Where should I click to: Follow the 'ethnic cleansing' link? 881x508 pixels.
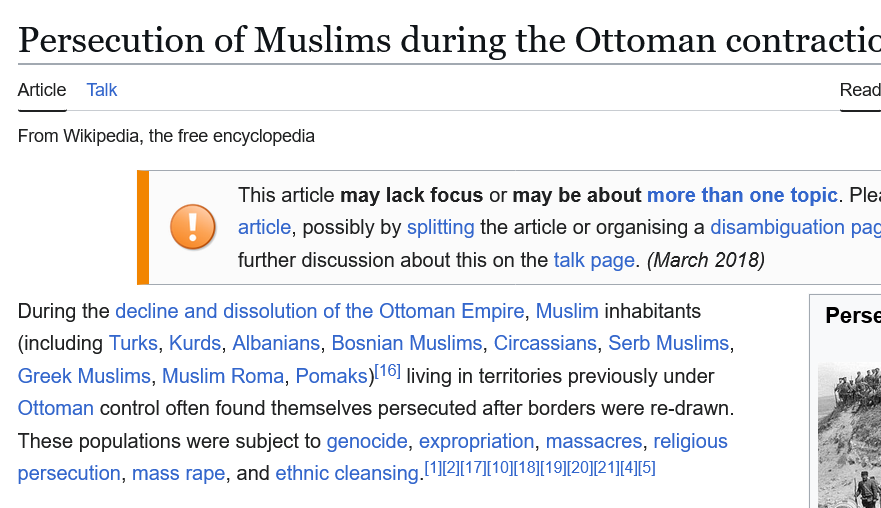[347, 473]
